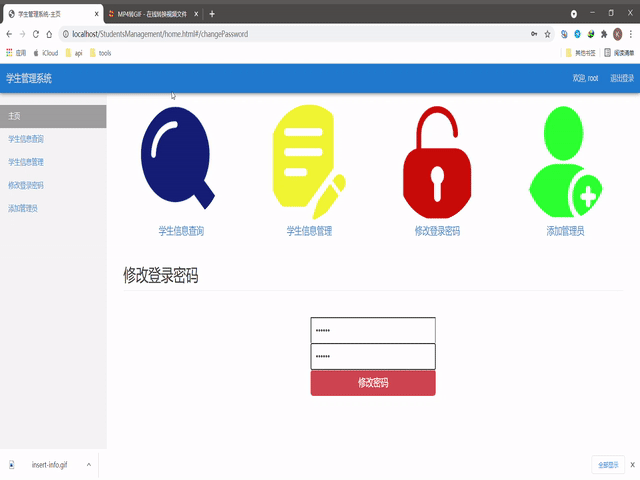This screenshot has height=480, width=640.
Task: Expand options for insert-info.gif download
Action: click(89, 465)
